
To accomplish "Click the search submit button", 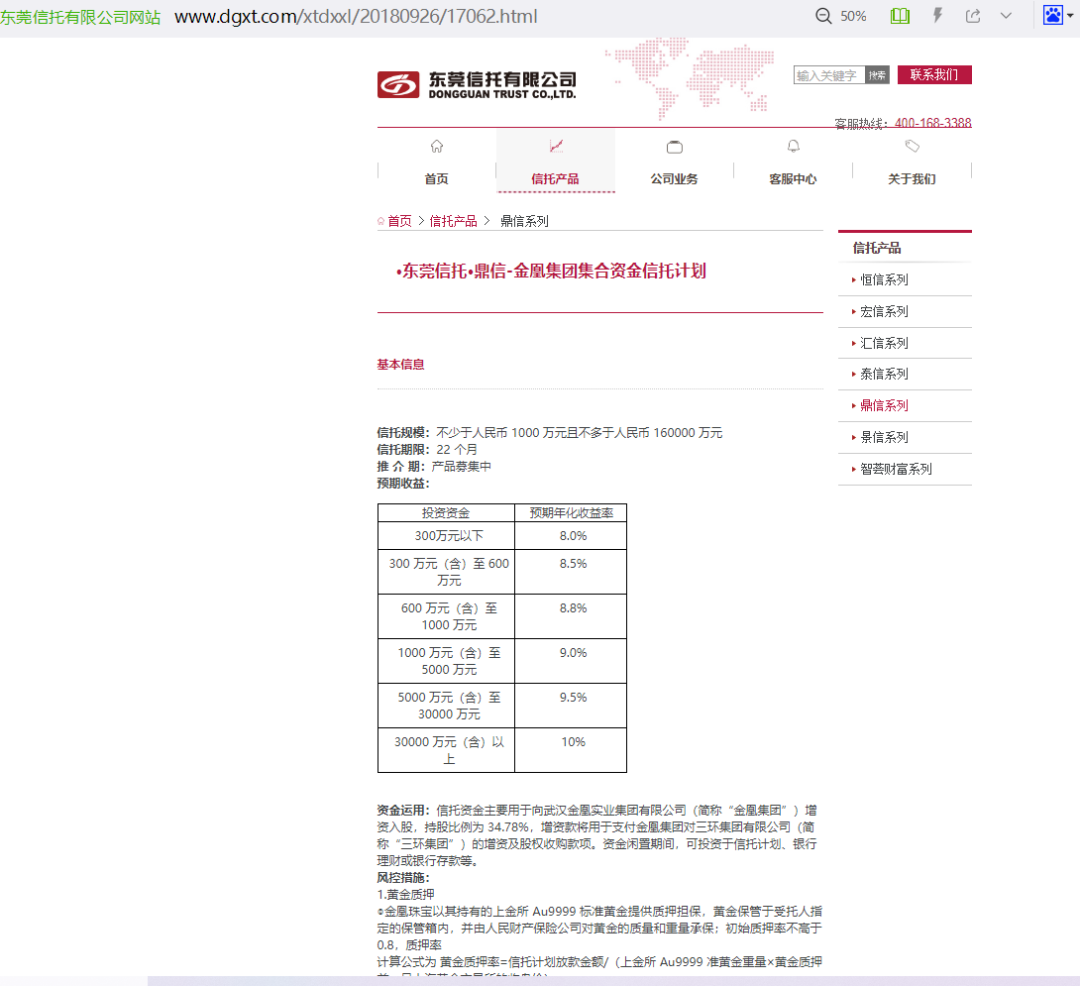I will point(877,75).
